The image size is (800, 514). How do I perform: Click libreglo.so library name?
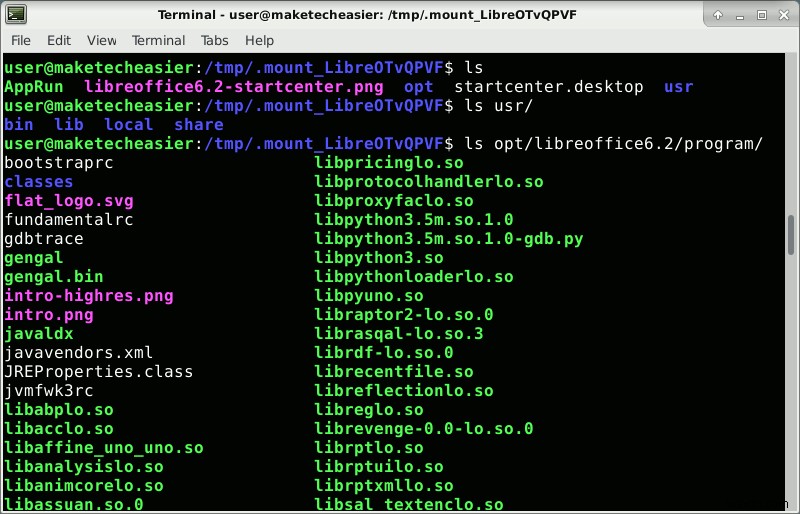pos(369,410)
